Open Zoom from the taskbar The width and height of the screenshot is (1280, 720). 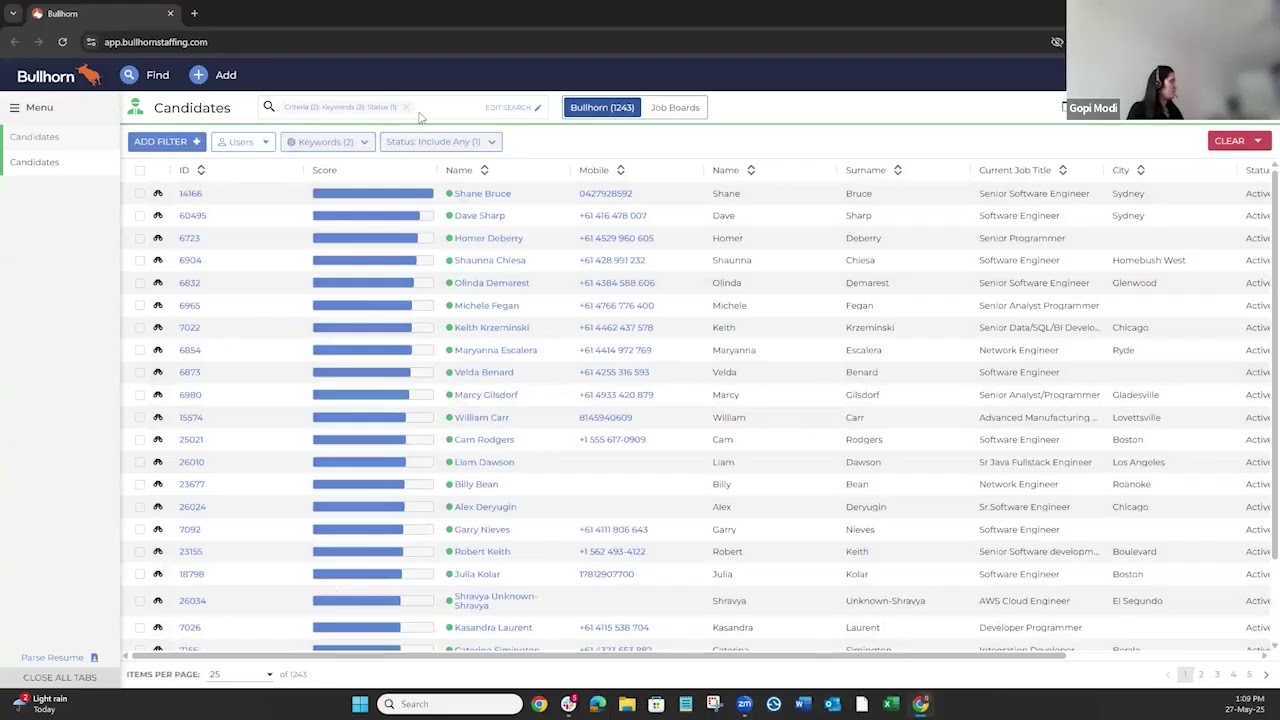click(x=744, y=704)
